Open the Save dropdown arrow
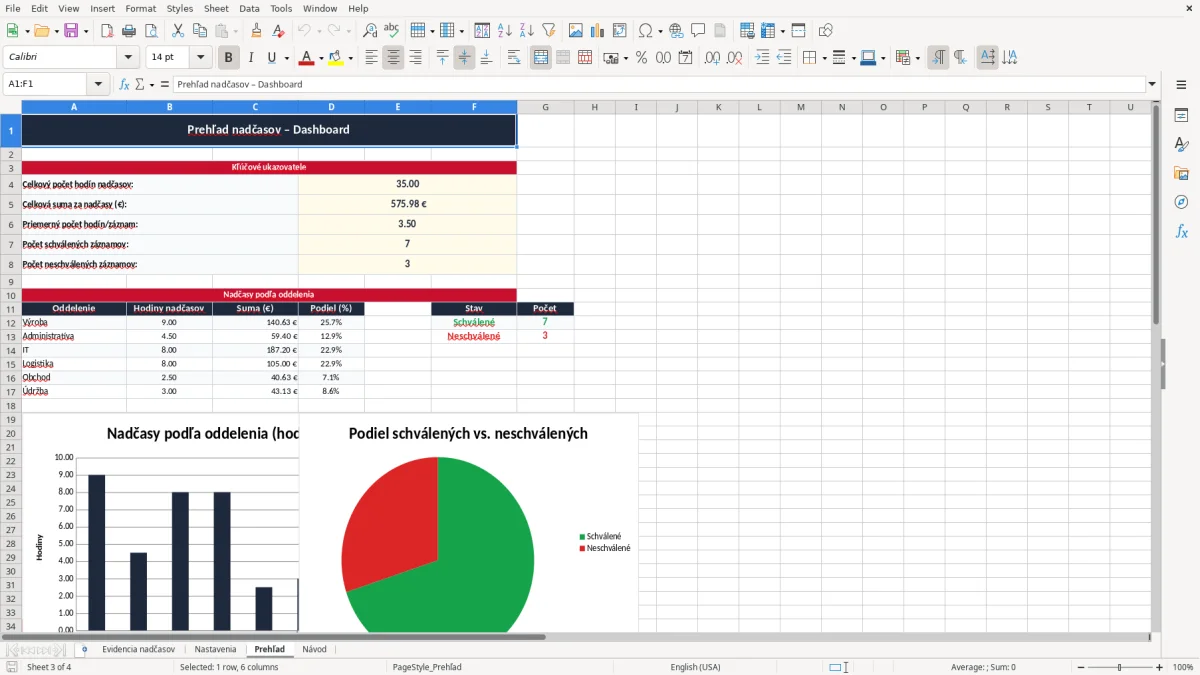This screenshot has height=675, width=1200. pyautogui.click(x=86, y=31)
